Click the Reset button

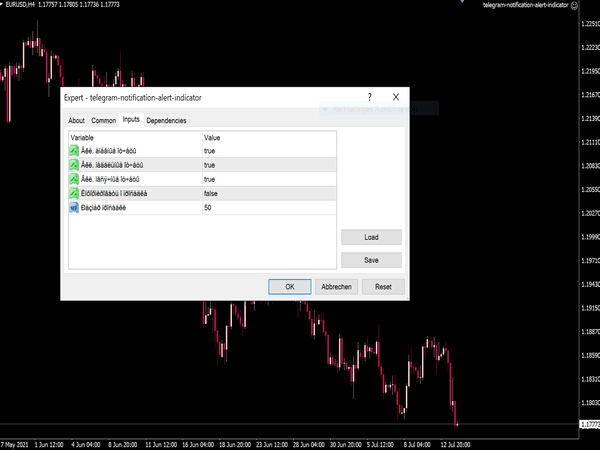[383, 287]
